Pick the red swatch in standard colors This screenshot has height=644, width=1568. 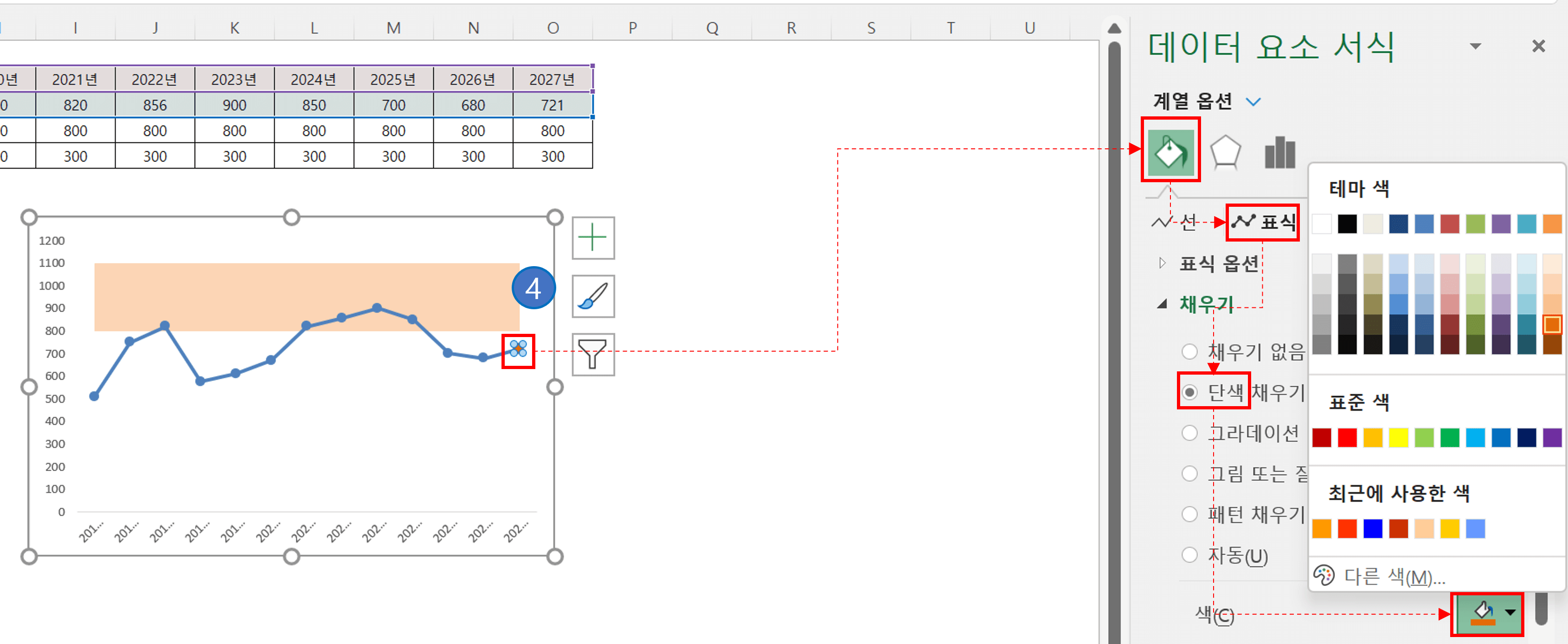tap(1347, 437)
